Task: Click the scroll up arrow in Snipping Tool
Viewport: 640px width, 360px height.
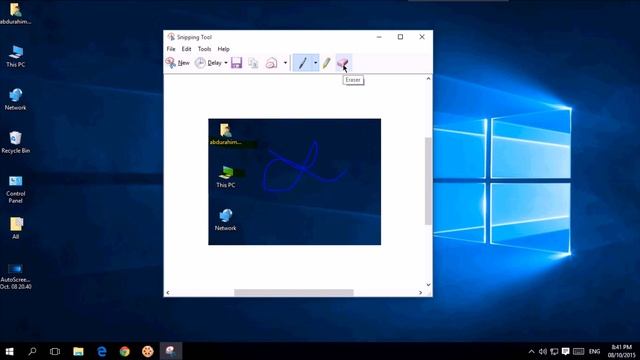Action: pyautogui.click(x=428, y=78)
